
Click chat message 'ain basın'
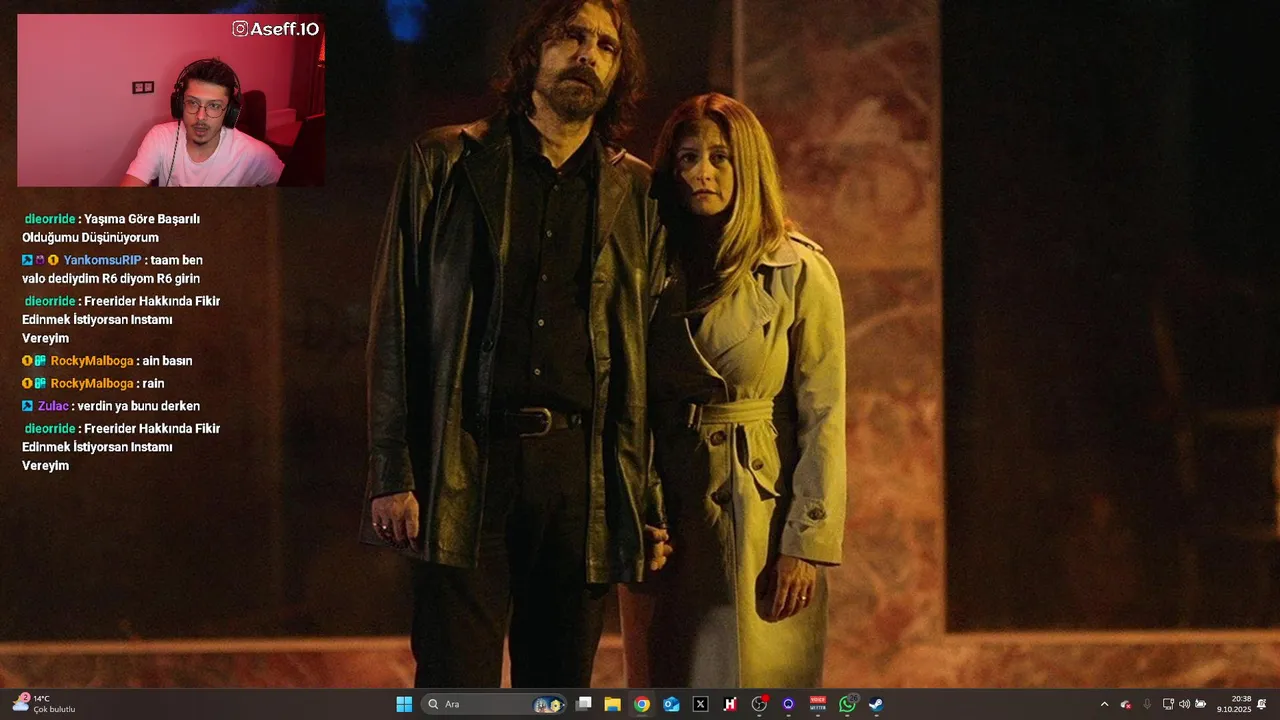[167, 361]
